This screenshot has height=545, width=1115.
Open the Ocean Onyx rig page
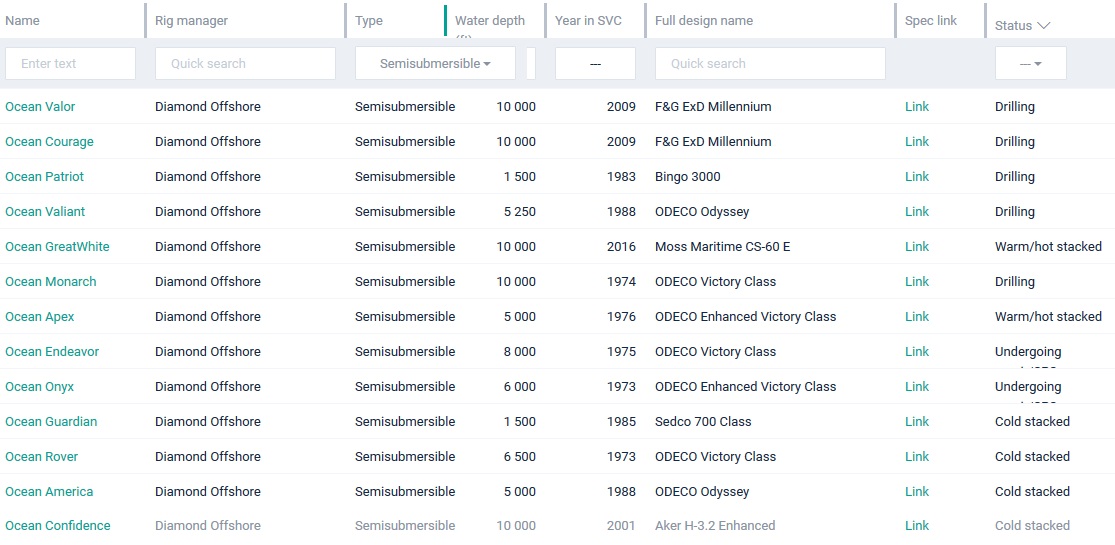(39, 386)
